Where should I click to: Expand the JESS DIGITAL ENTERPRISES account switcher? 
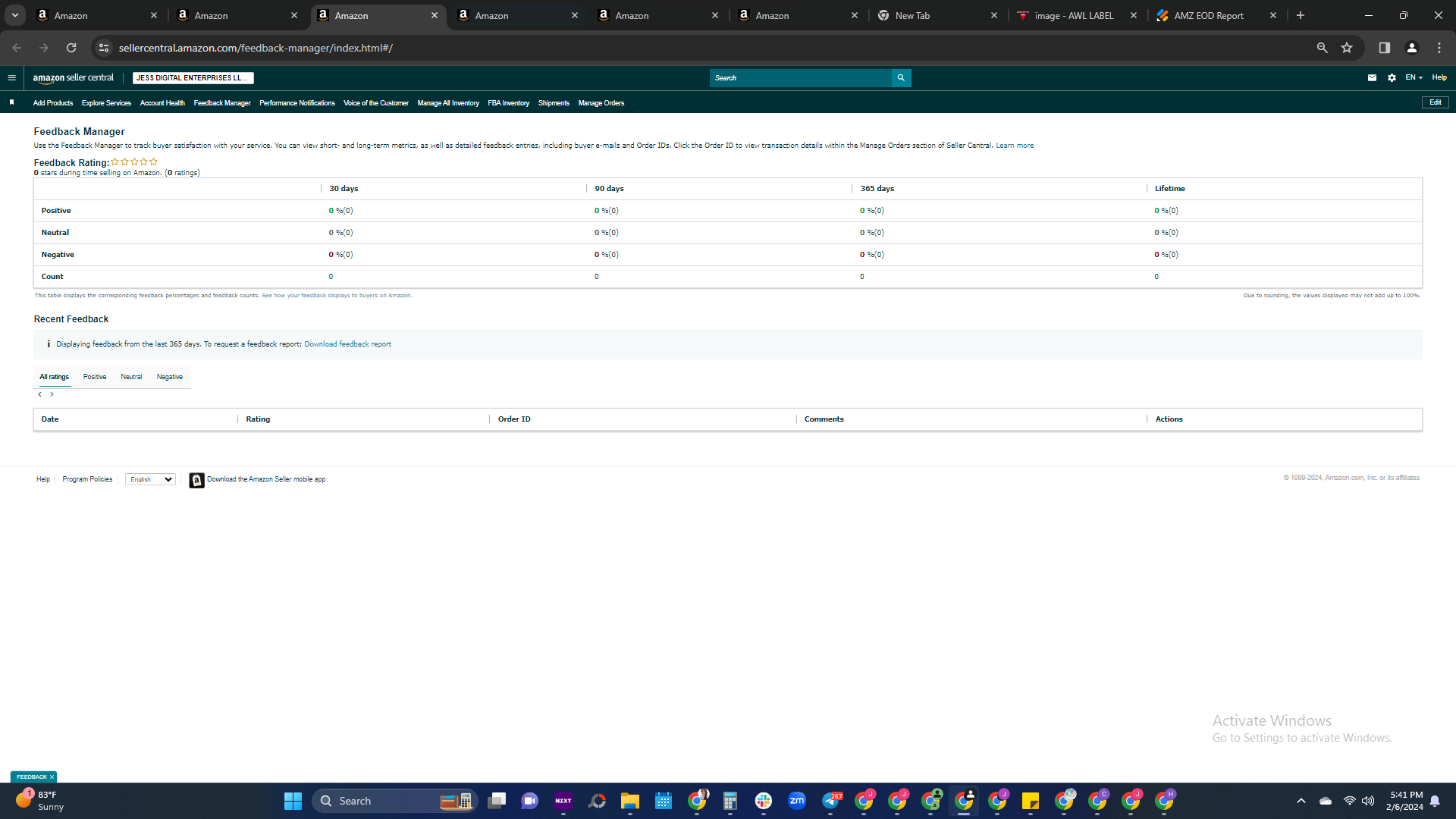click(x=193, y=78)
